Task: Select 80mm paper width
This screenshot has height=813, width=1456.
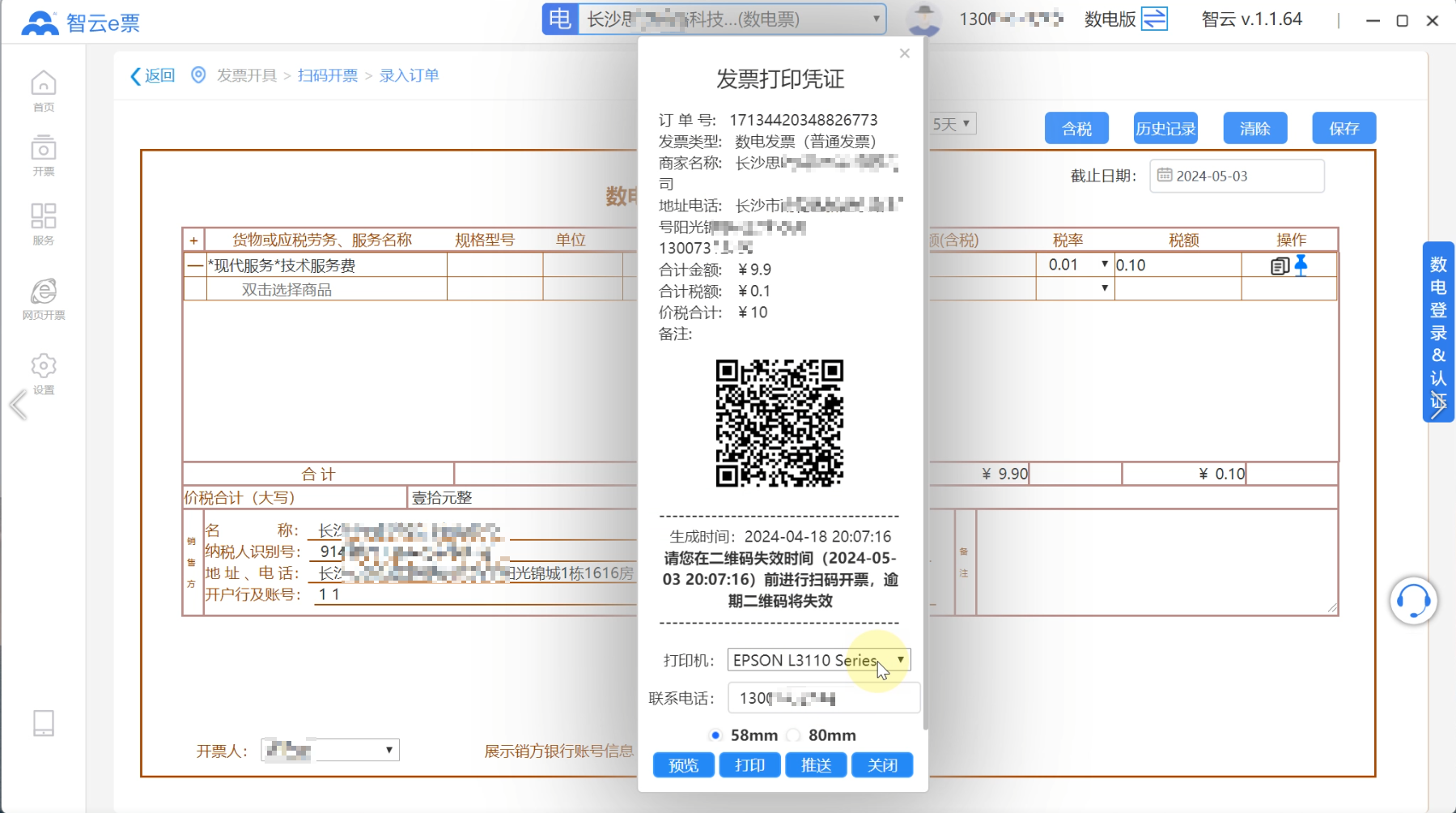Action: click(794, 735)
